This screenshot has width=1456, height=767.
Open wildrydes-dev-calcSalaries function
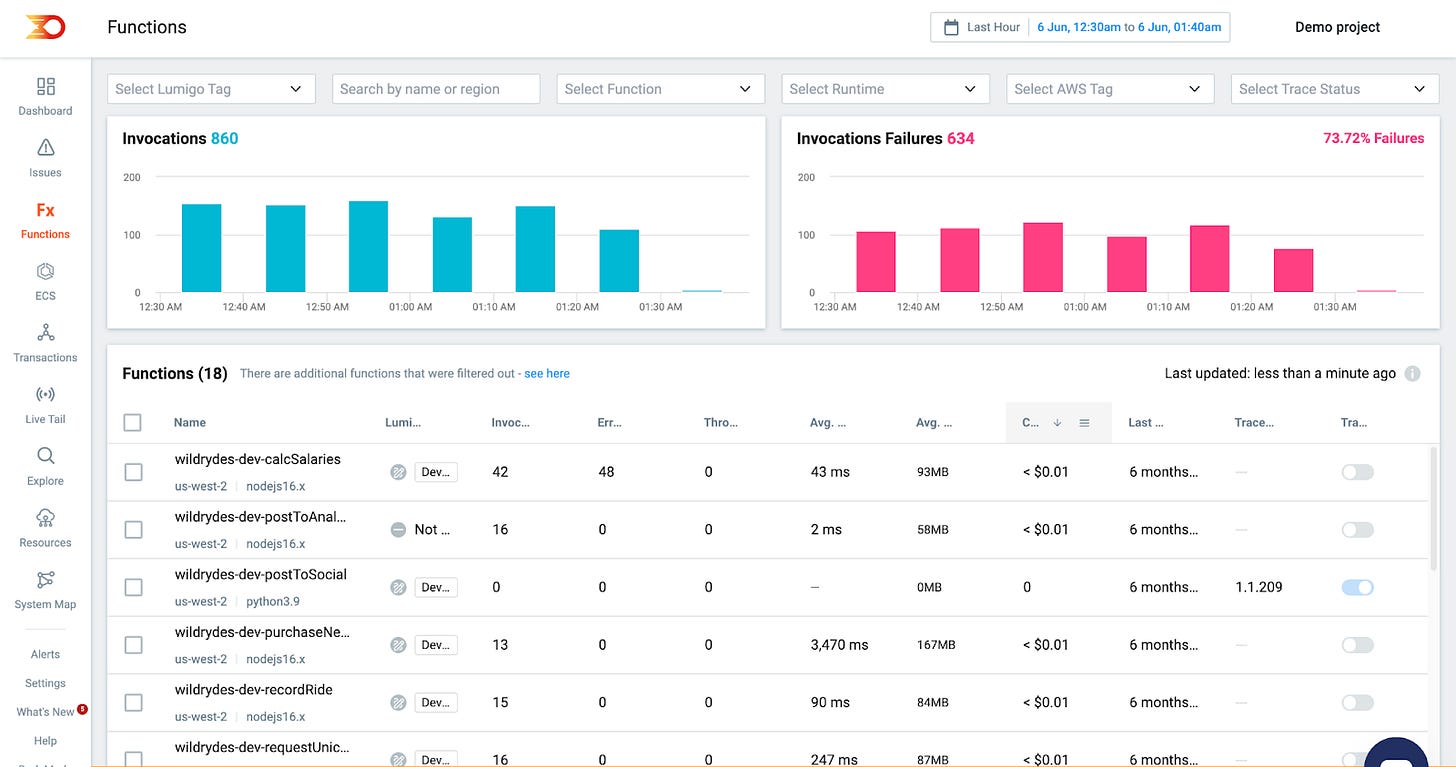point(257,459)
